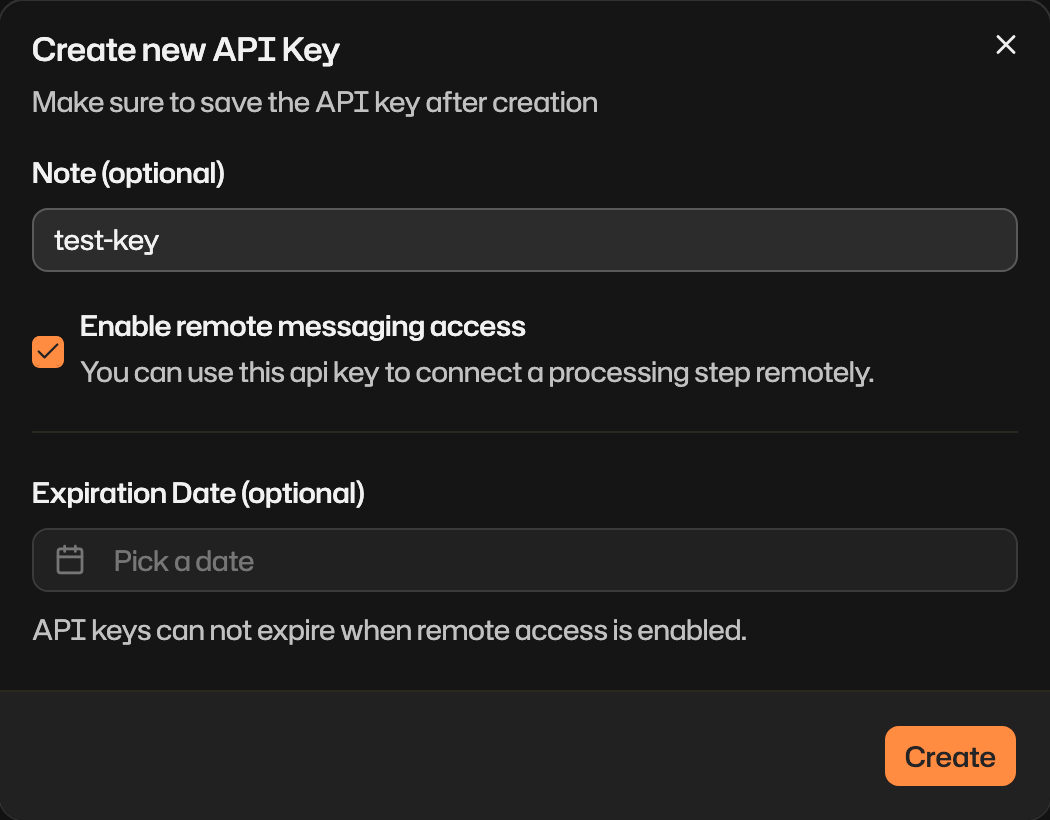The height and width of the screenshot is (820, 1050).
Task: Click the Expiration Date (optional) label
Action: click(x=198, y=493)
